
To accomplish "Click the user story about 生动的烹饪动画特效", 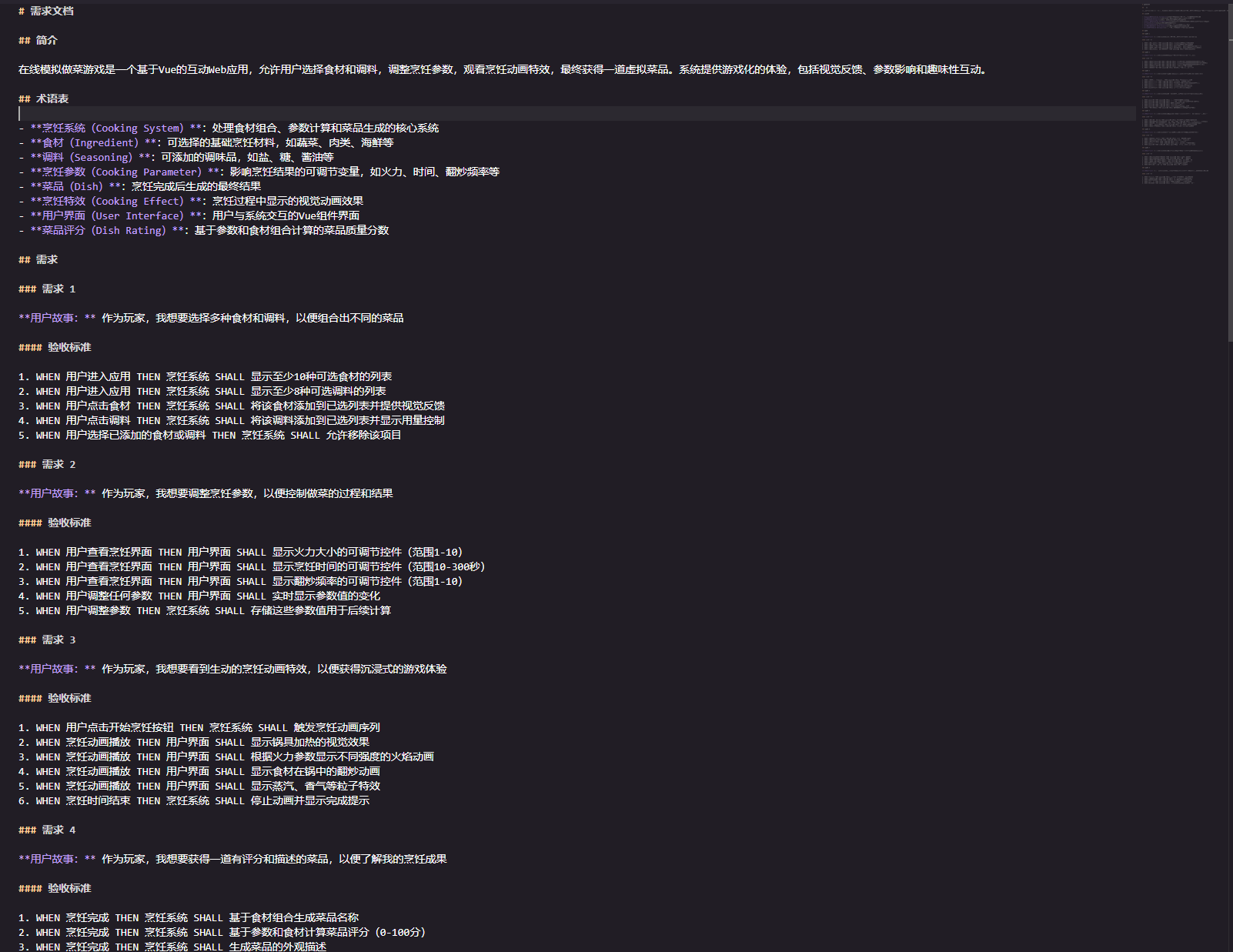I will 232,669.
